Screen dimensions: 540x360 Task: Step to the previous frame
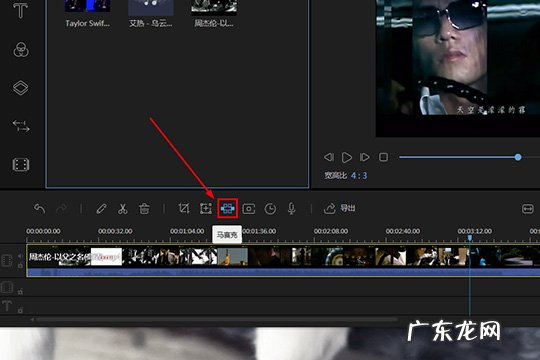329,157
